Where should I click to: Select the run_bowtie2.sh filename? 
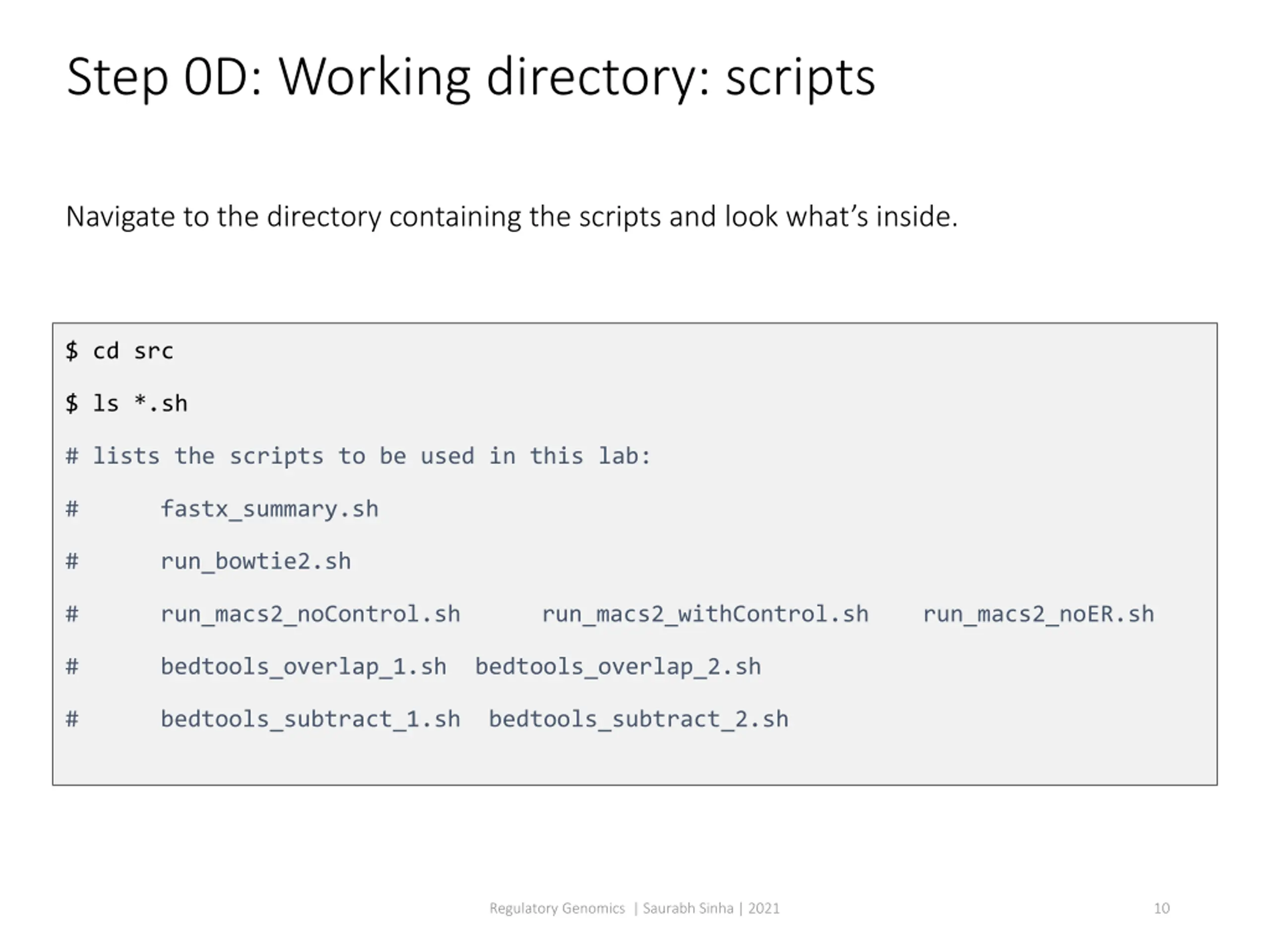[x=255, y=561]
